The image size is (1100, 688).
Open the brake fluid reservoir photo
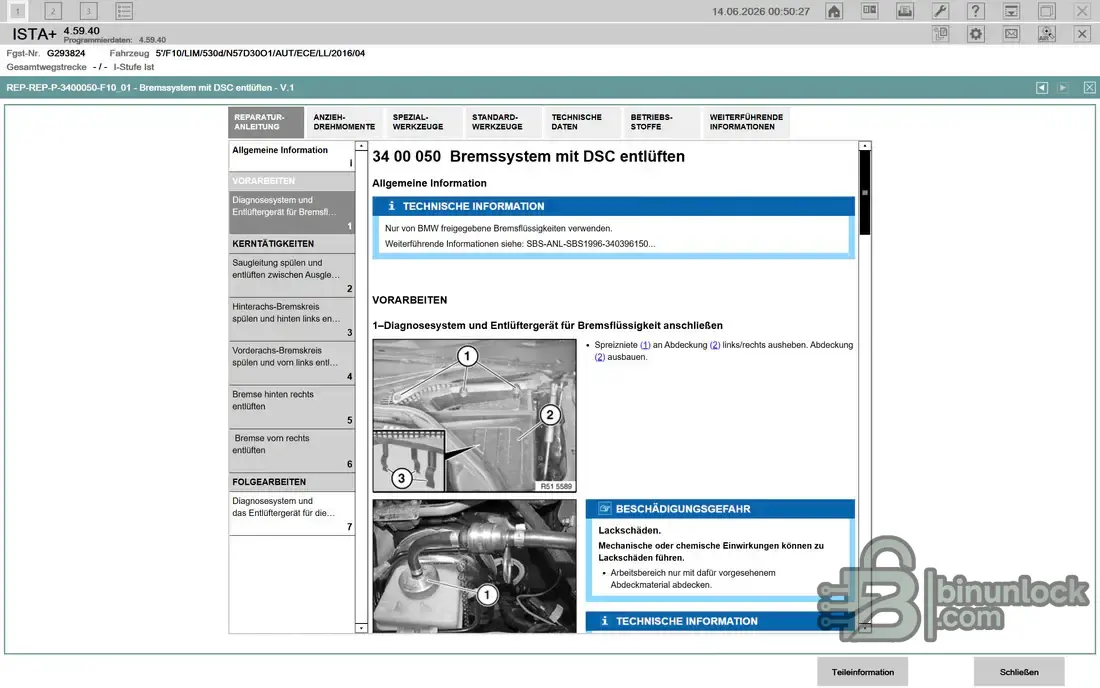pyautogui.click(x=474, y=566)
